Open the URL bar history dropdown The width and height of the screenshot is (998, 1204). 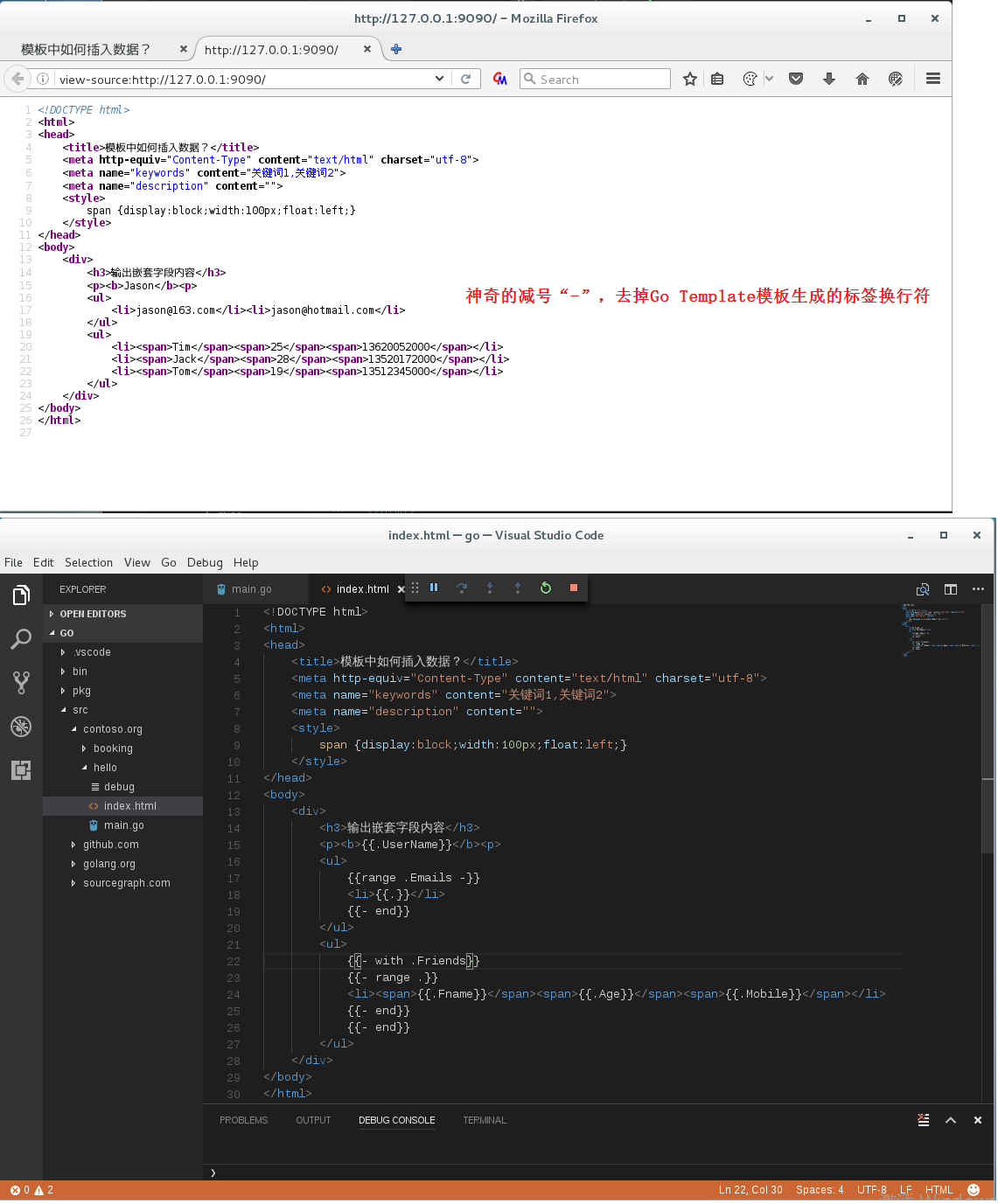tap(439, 79)
